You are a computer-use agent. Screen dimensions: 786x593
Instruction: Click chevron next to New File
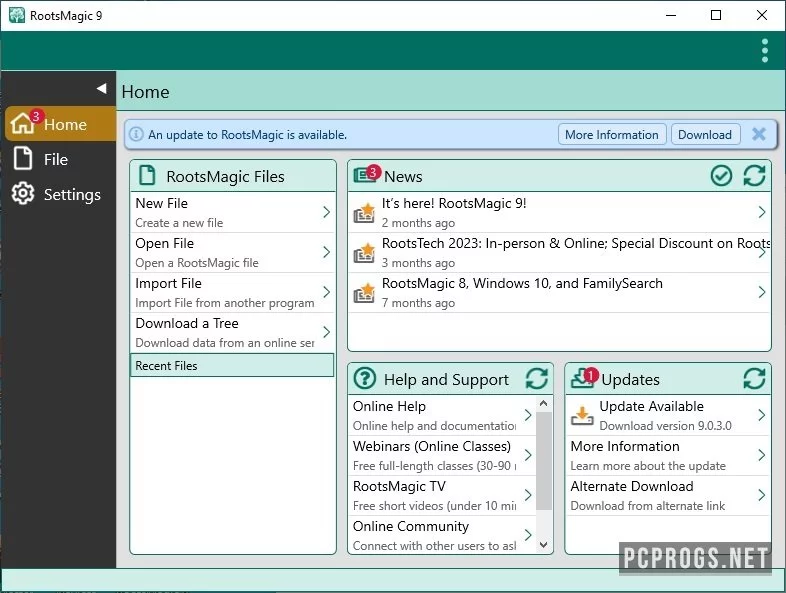326,212
